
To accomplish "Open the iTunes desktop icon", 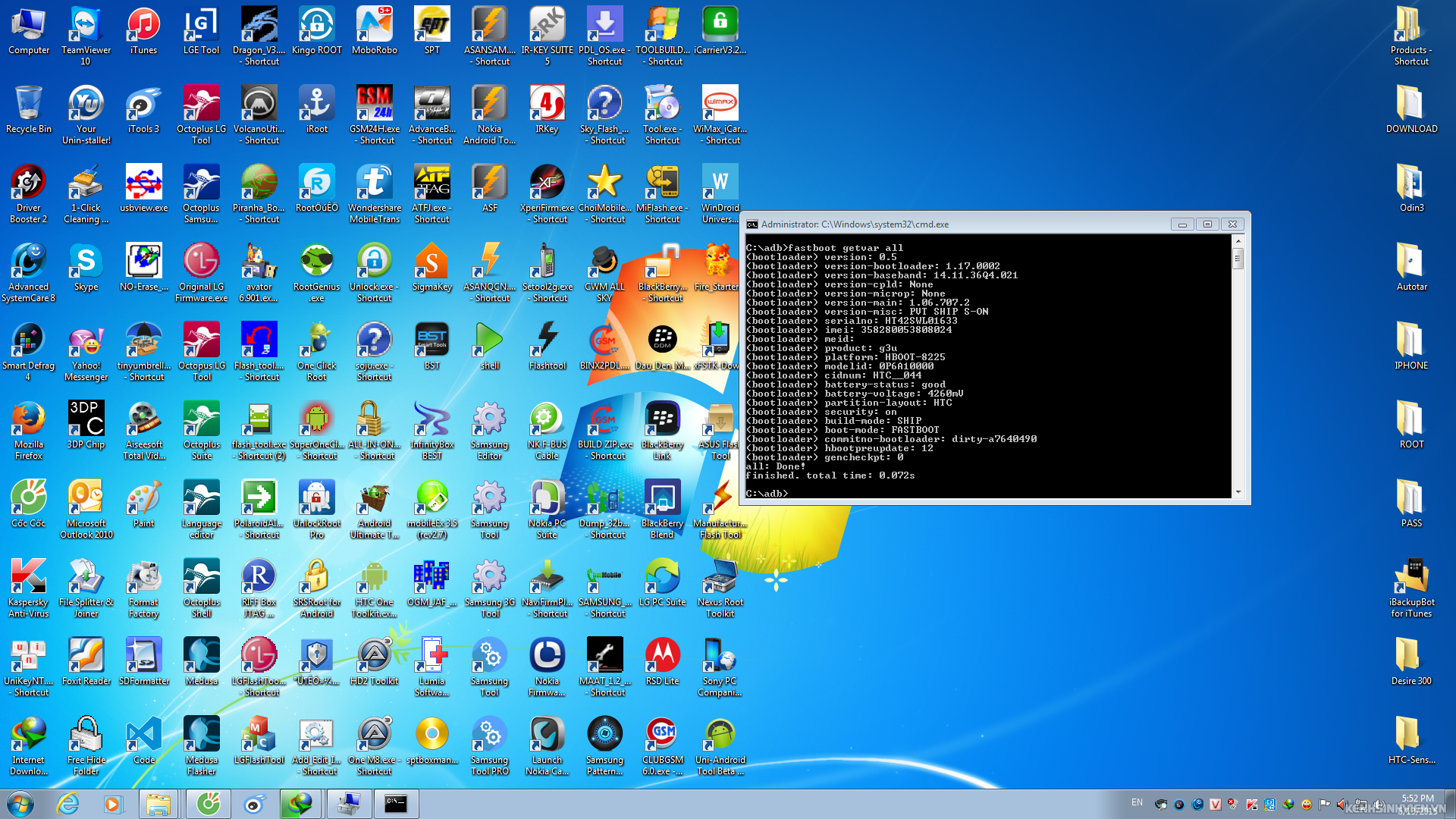I will 143,30.
